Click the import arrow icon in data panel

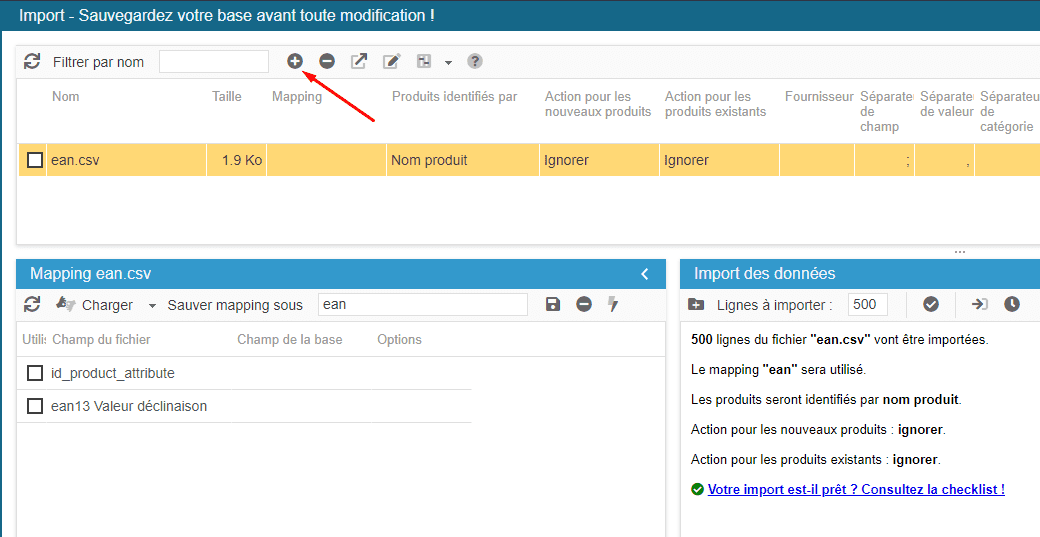coord(980,304)
